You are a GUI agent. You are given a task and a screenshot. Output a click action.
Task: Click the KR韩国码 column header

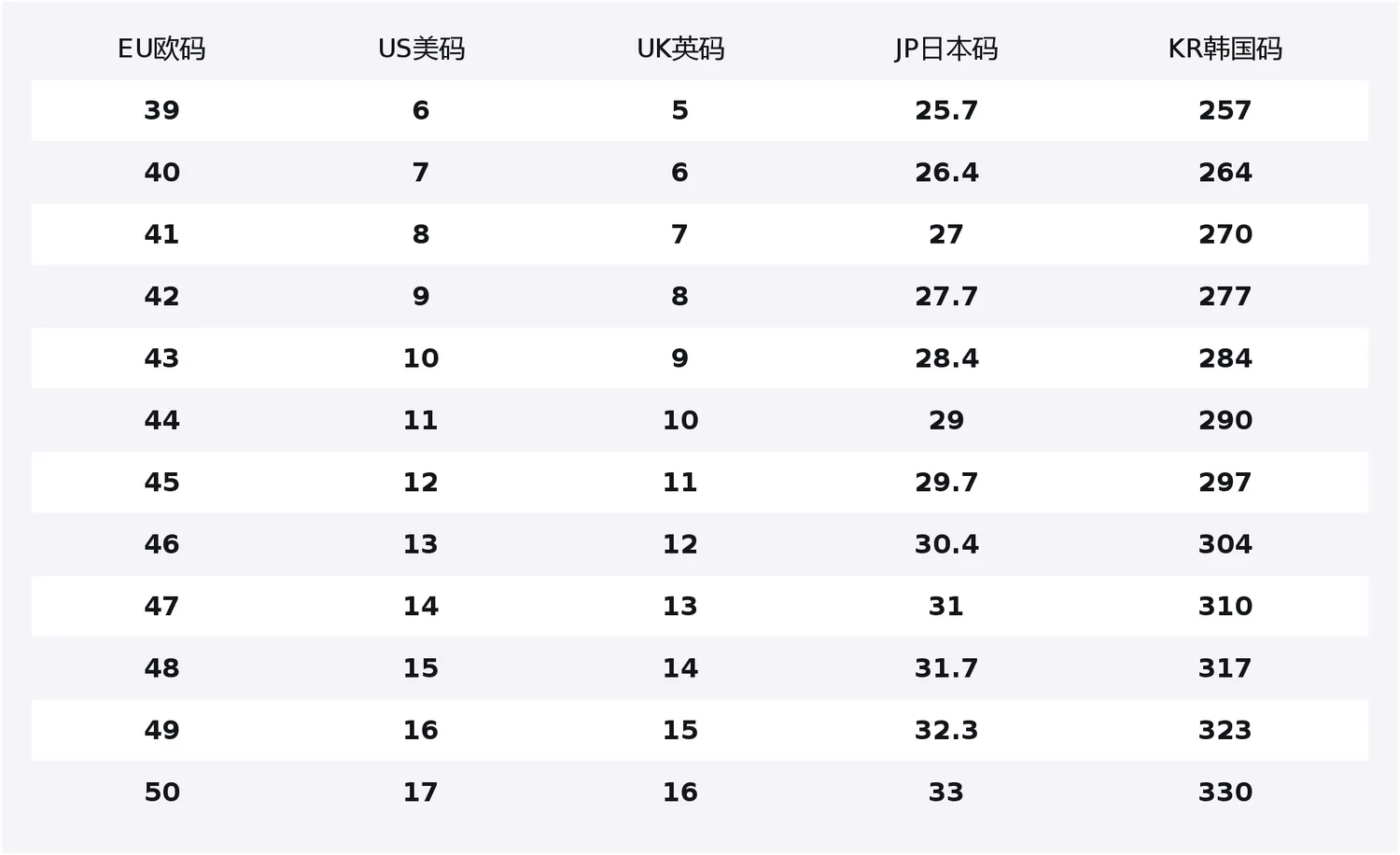1225,49
